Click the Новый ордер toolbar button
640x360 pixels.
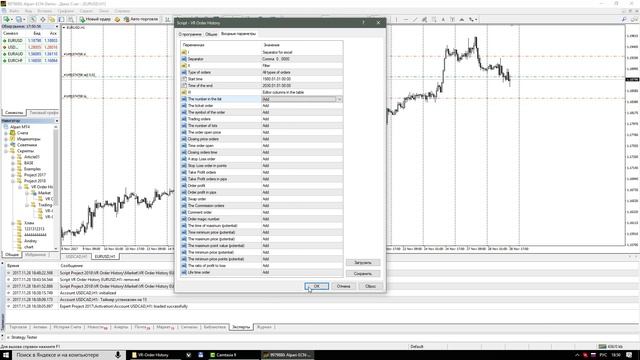pyautogui.click(x=95, y=19)
